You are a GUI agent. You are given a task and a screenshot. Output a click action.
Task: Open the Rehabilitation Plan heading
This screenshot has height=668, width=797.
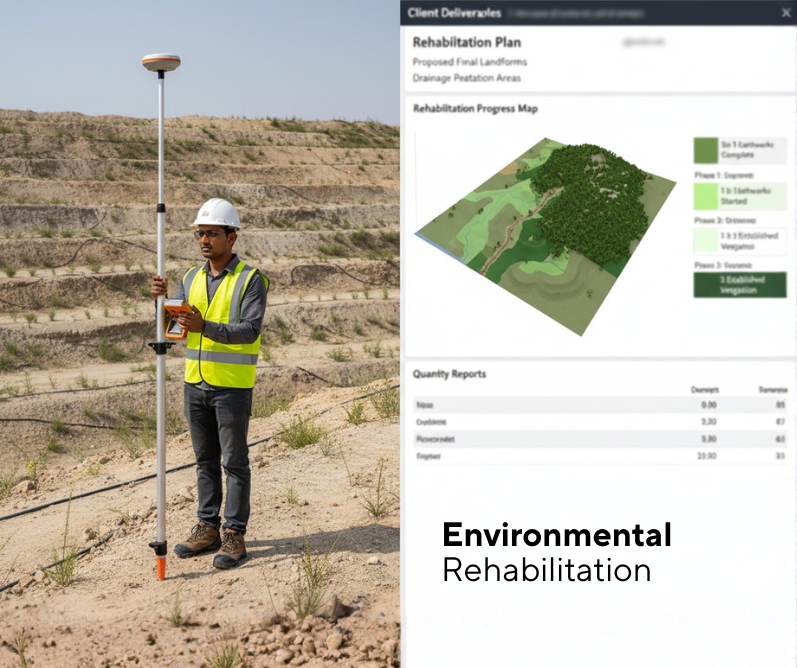click(x=466, y=43)
